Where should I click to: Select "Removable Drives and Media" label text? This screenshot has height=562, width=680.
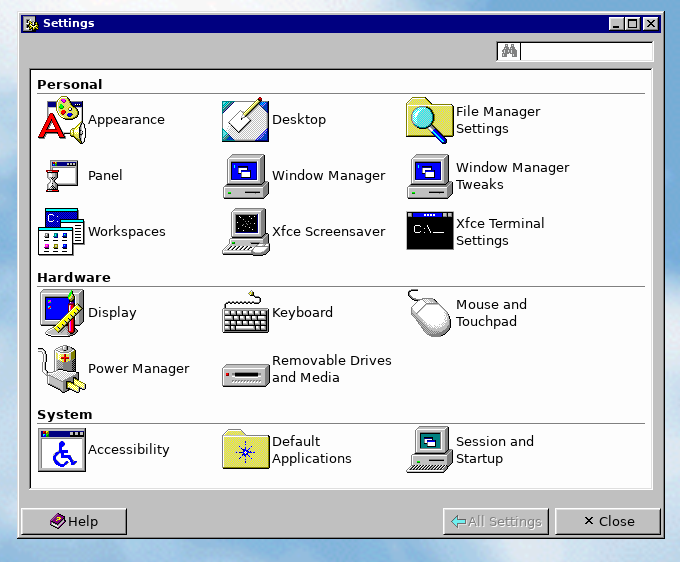332,369
